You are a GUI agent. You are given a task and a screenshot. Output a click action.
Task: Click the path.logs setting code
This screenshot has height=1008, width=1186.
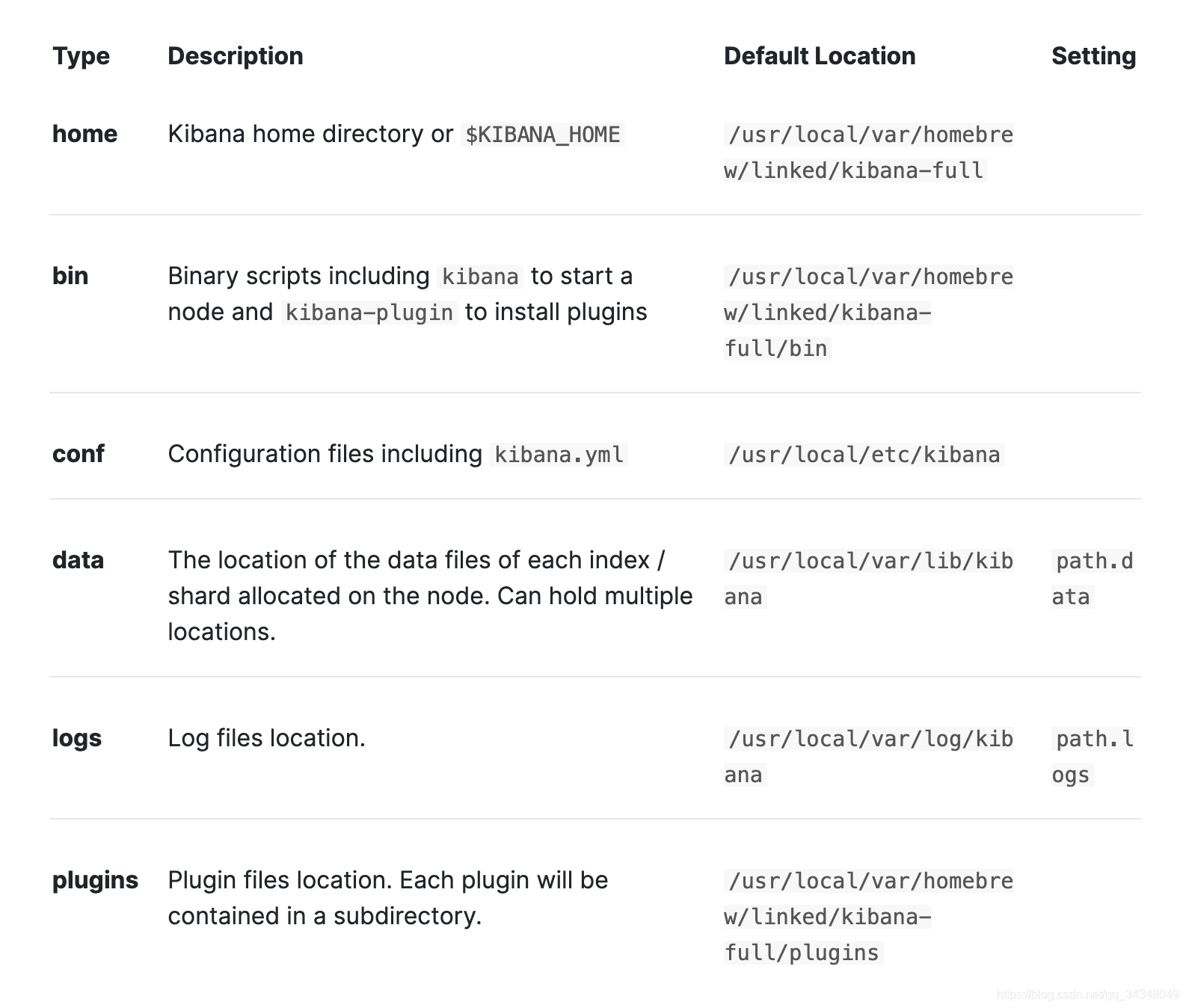click(1093, 757)
